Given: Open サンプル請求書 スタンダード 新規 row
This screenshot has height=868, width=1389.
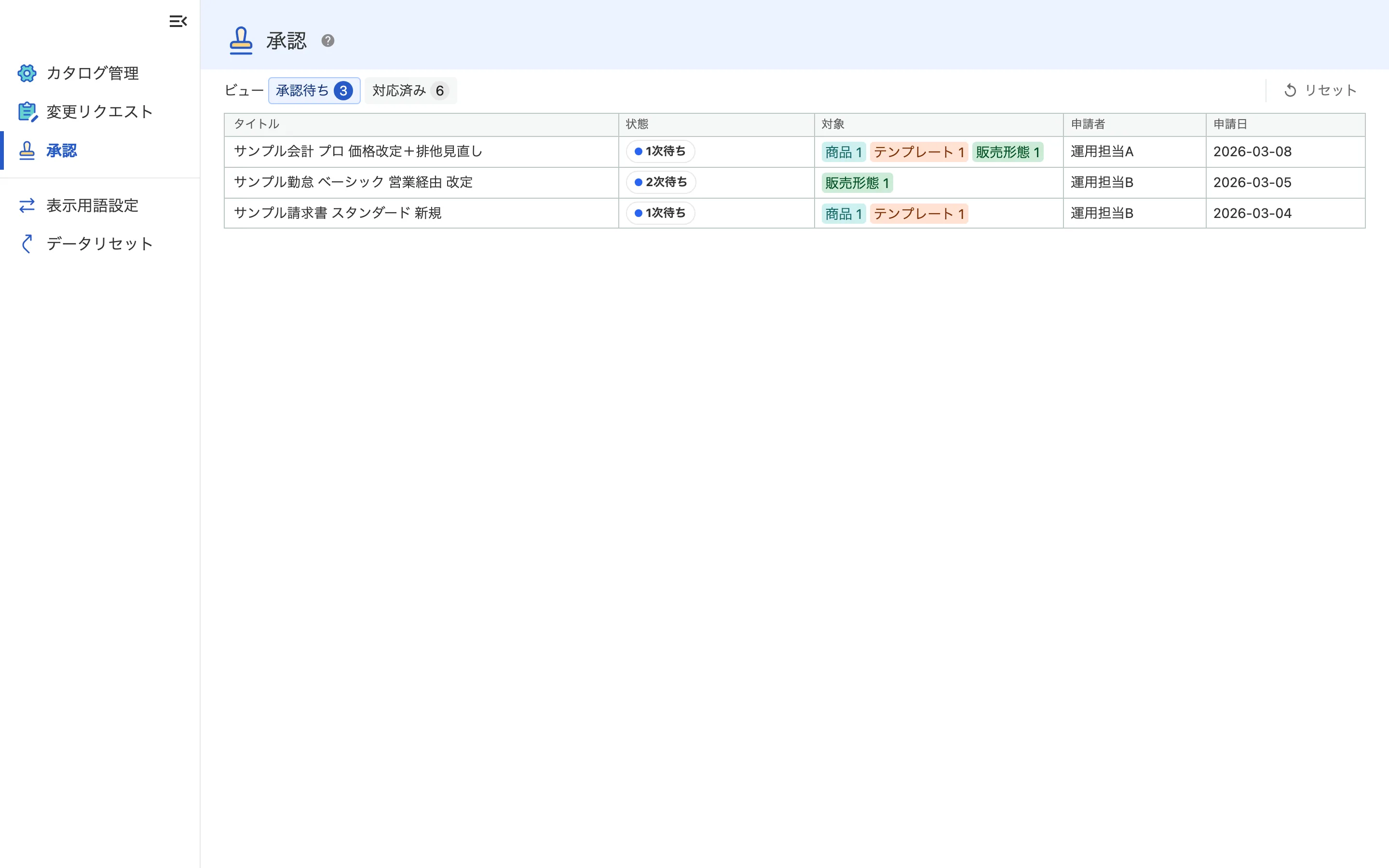Looking at the screenshot, I should 794,213.
